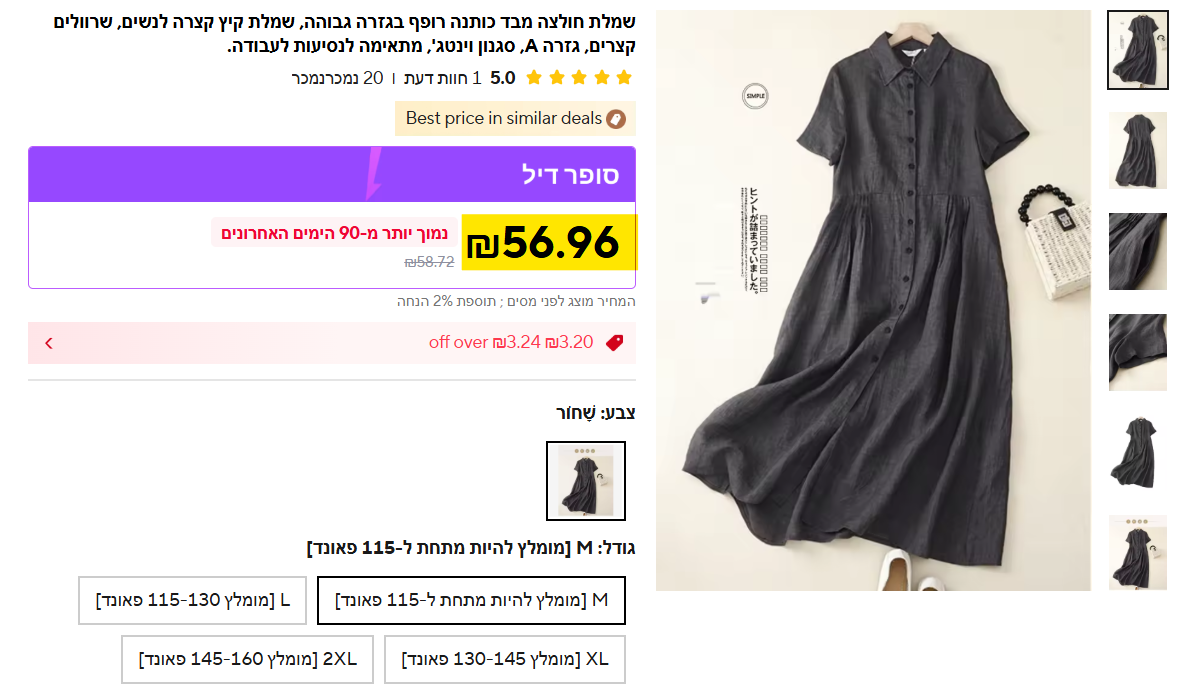View the sleeve detail fourth thumbnail
Screen dimensions: 1182x685
[1138, 352]
